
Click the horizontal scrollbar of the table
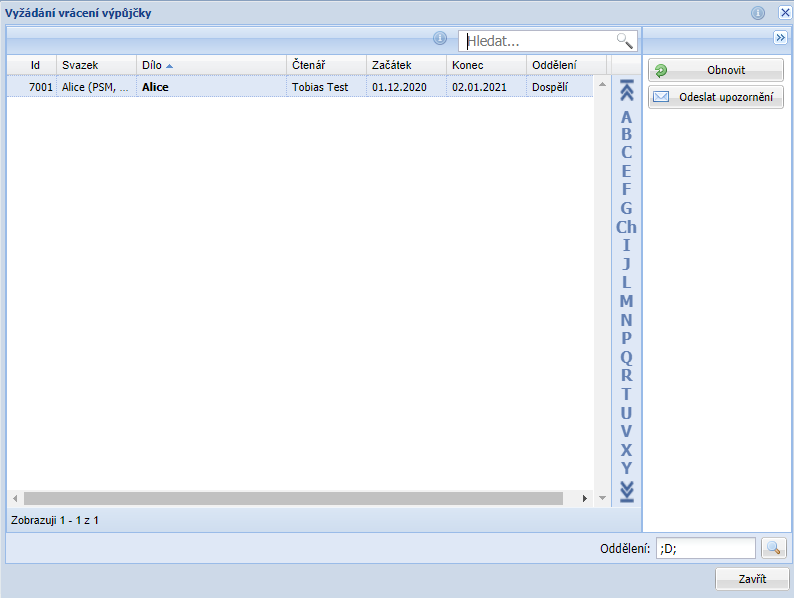coord(300,498)
